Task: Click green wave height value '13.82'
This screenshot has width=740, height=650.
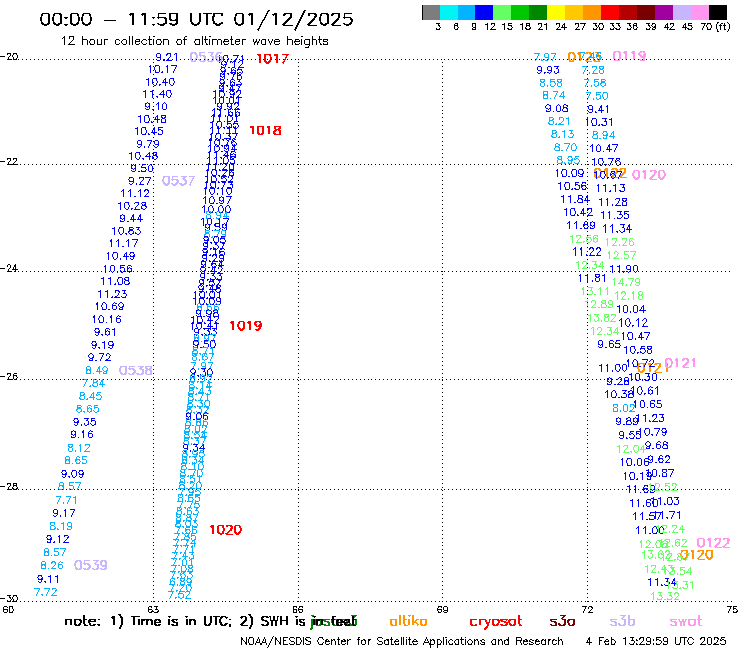Action: (x=602, y=318)
